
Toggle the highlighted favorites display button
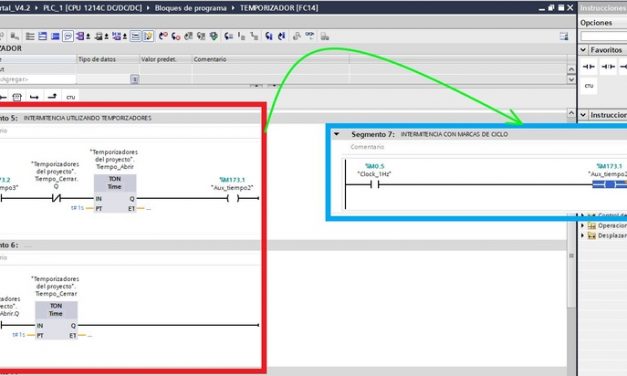(148, 36)
